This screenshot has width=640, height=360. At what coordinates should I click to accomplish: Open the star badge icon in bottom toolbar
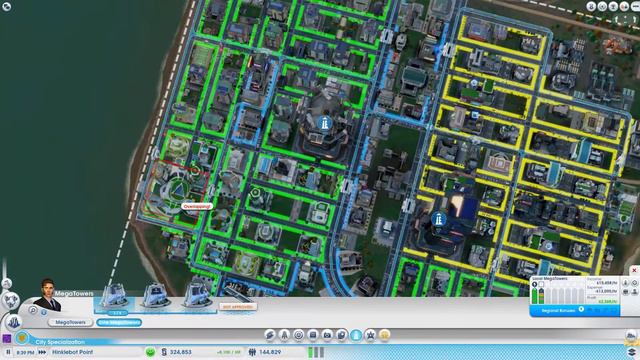(x=370, y=335)
